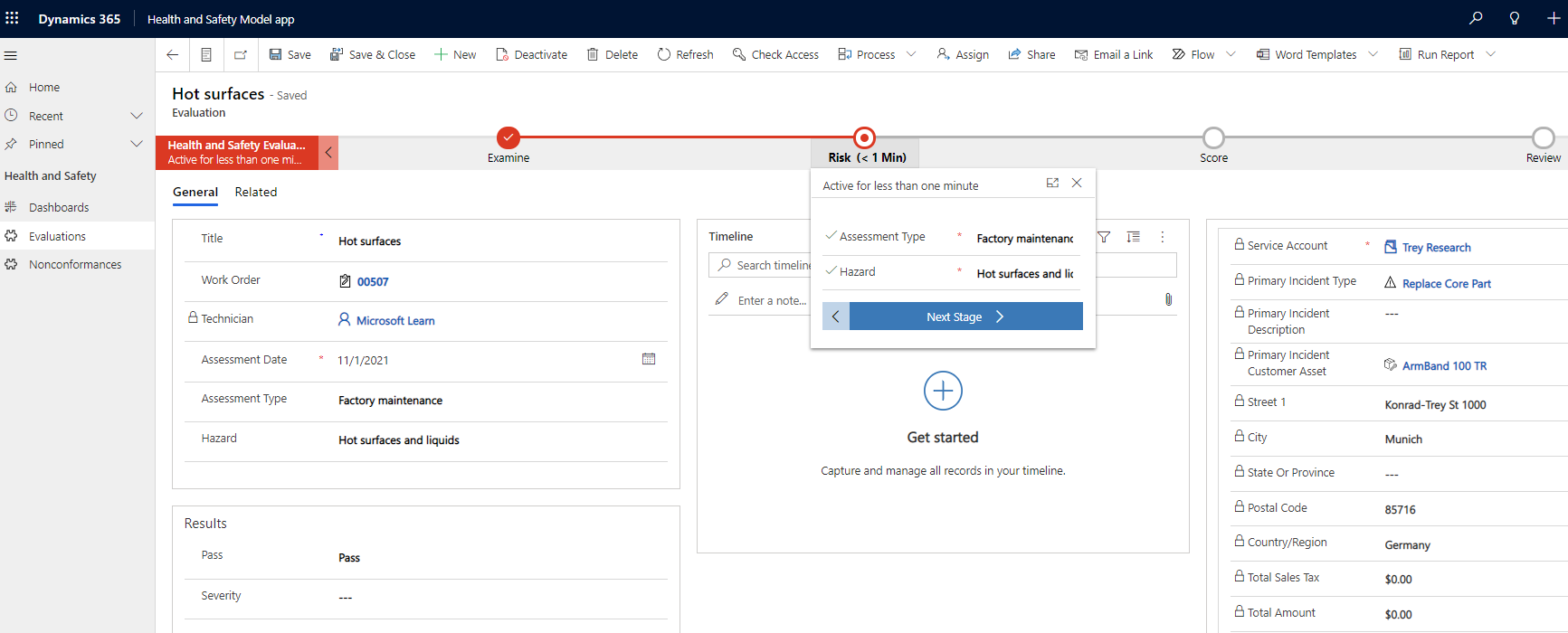Go to previous stage arrow in flyout

[836, 316]
